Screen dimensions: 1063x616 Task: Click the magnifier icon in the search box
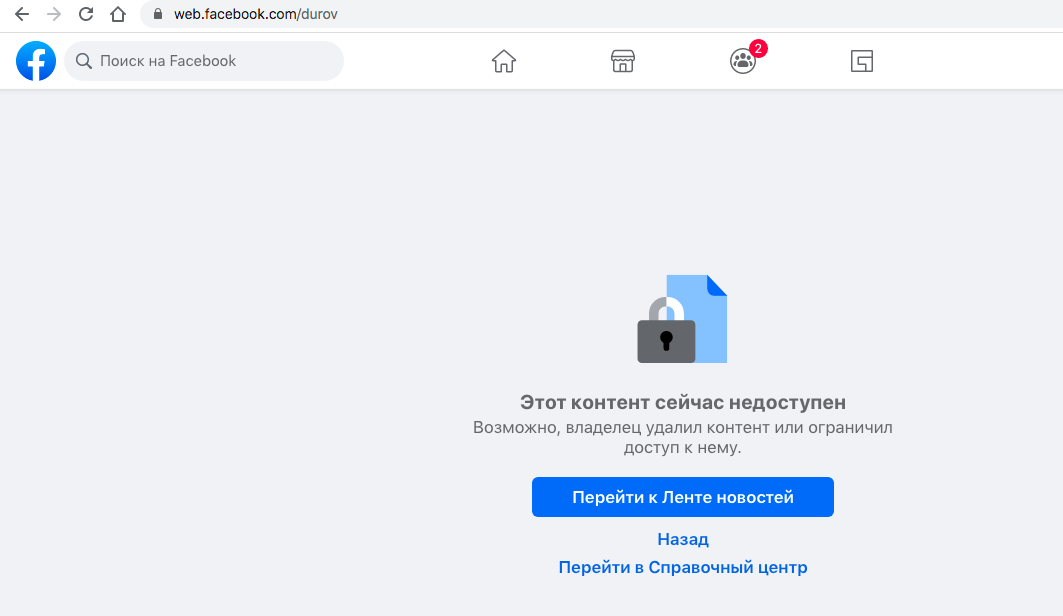(x=84, y=61)
